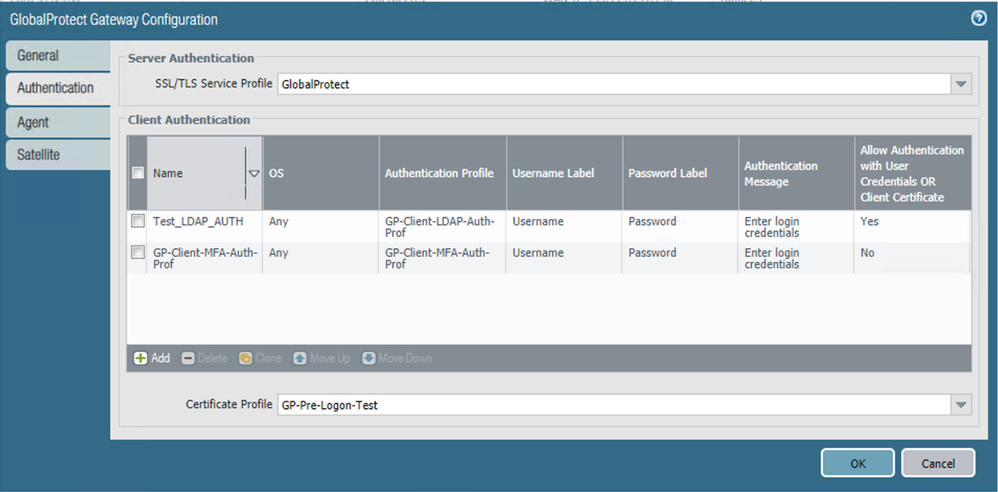This screenshot has height=492, width=998.
Task: Toggle the select-all checkbox in table header
Action: click(x=138, y=173)
